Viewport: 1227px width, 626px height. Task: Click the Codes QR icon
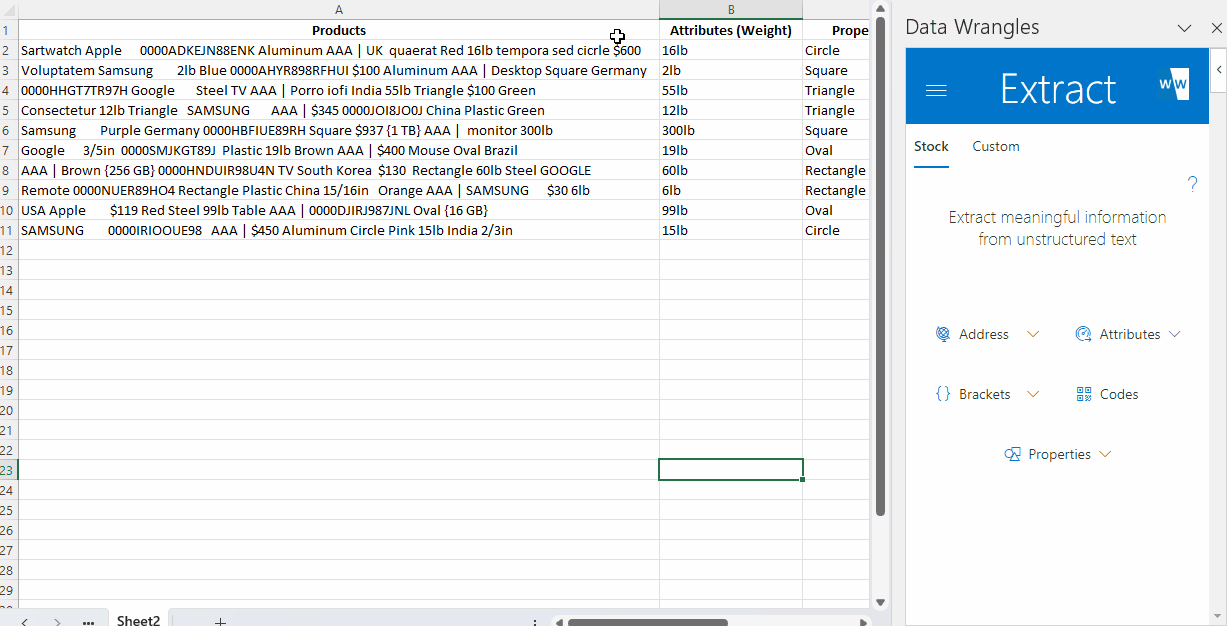pyautogui.click(x=1084, y=394)
